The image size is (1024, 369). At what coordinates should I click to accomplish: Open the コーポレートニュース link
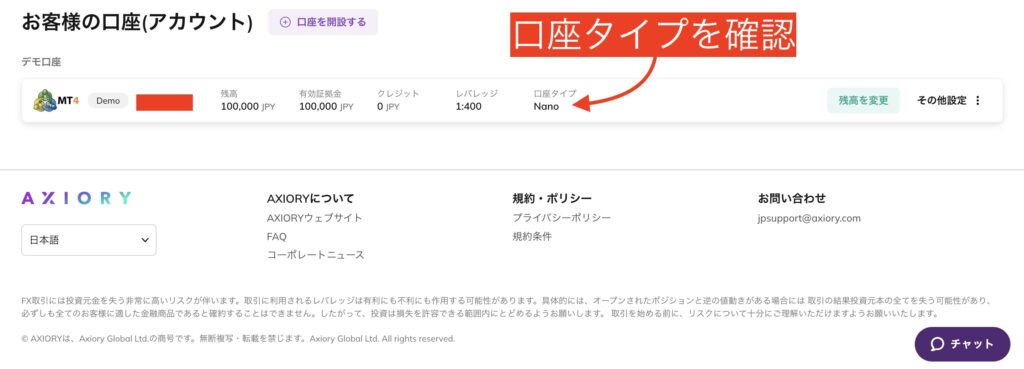315,255
